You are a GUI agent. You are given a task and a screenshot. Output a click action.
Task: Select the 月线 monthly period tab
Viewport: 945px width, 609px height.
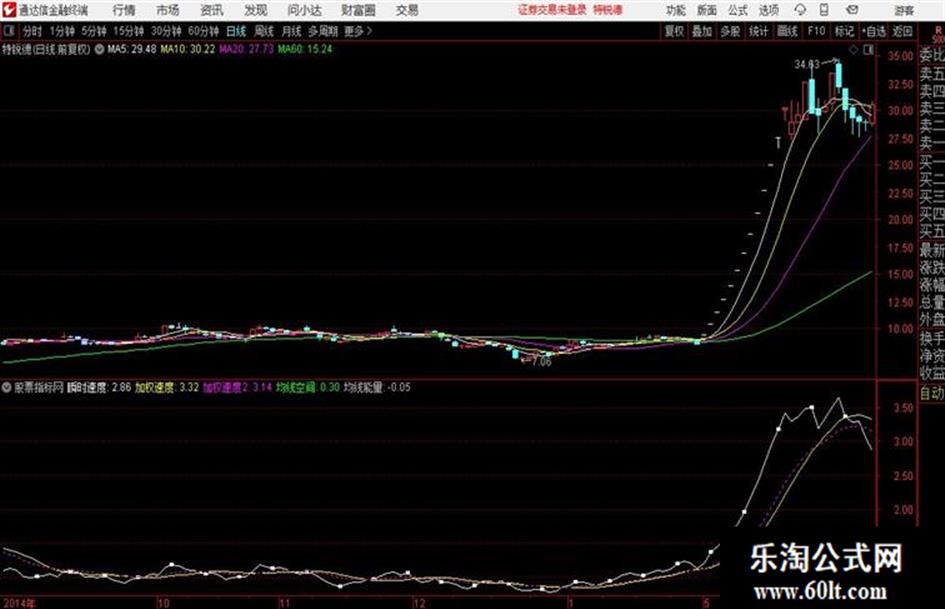292,31
